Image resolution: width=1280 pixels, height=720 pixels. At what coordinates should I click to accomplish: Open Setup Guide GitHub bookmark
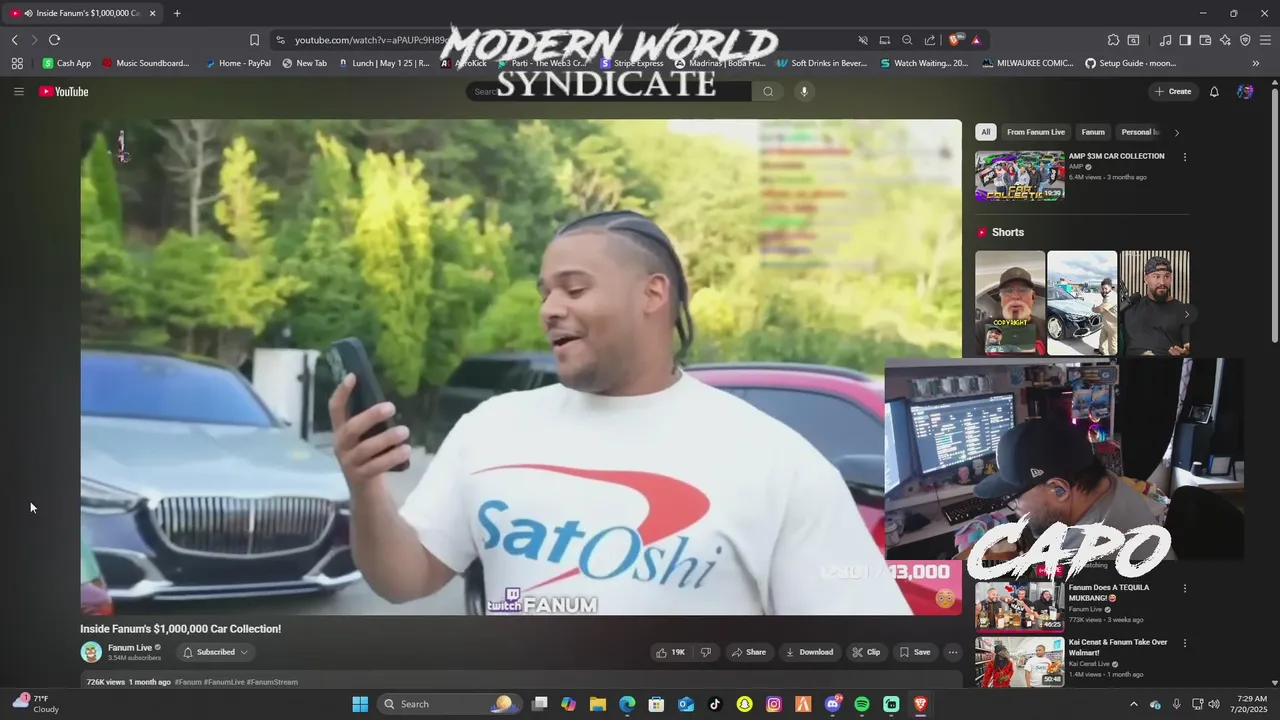[1131, 63]
